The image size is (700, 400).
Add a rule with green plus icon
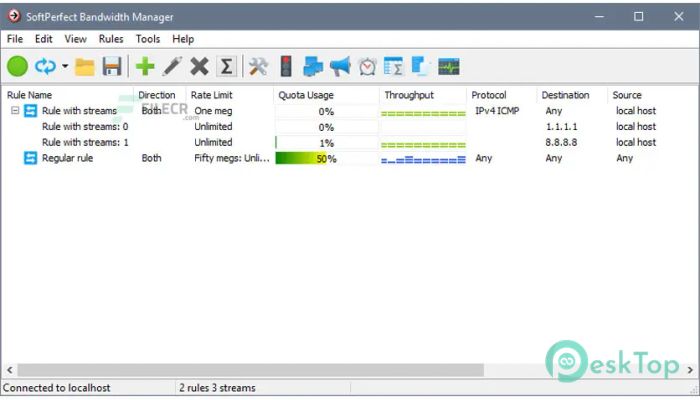[x=145, y=67]
